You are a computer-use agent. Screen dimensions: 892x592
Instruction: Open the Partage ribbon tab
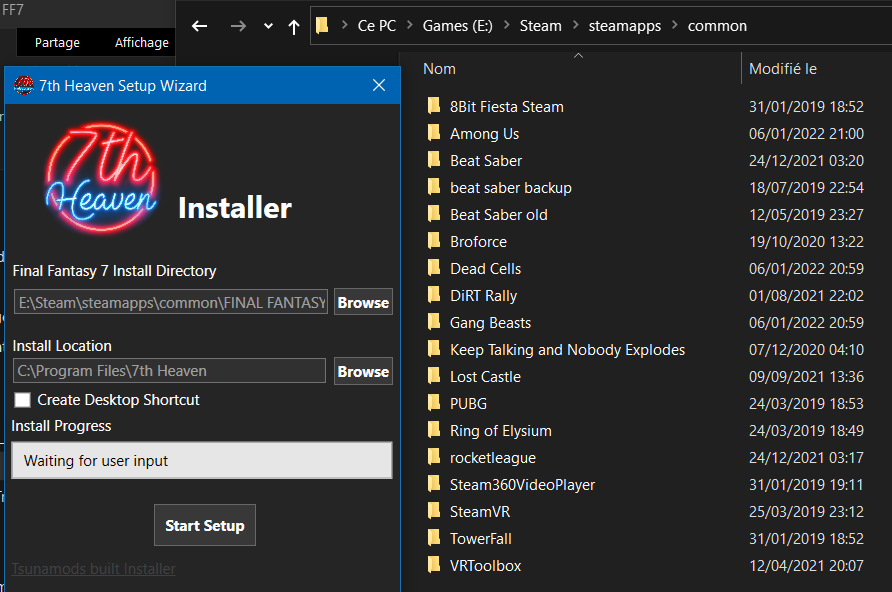57,43
